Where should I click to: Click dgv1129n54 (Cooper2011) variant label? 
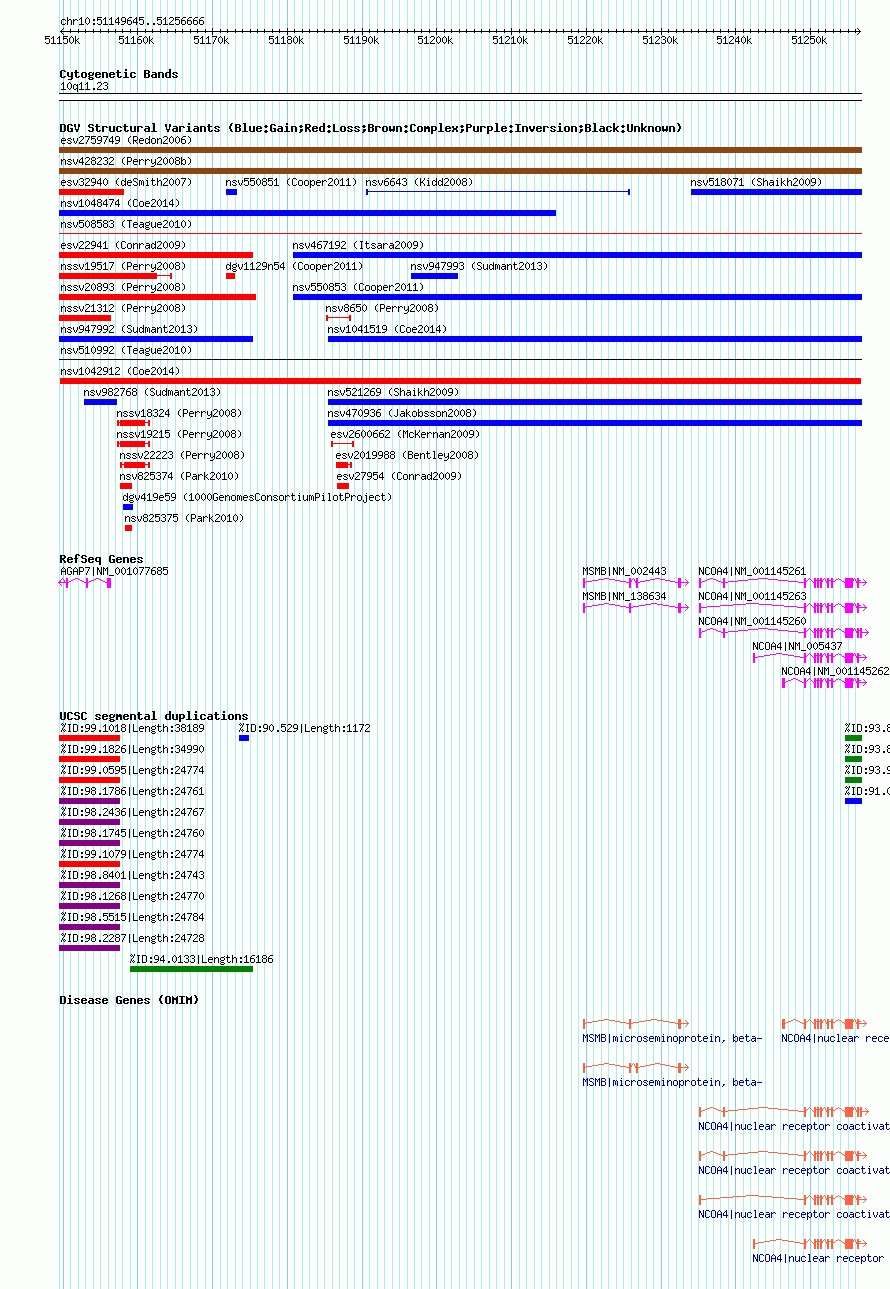[x=294, y=266]
